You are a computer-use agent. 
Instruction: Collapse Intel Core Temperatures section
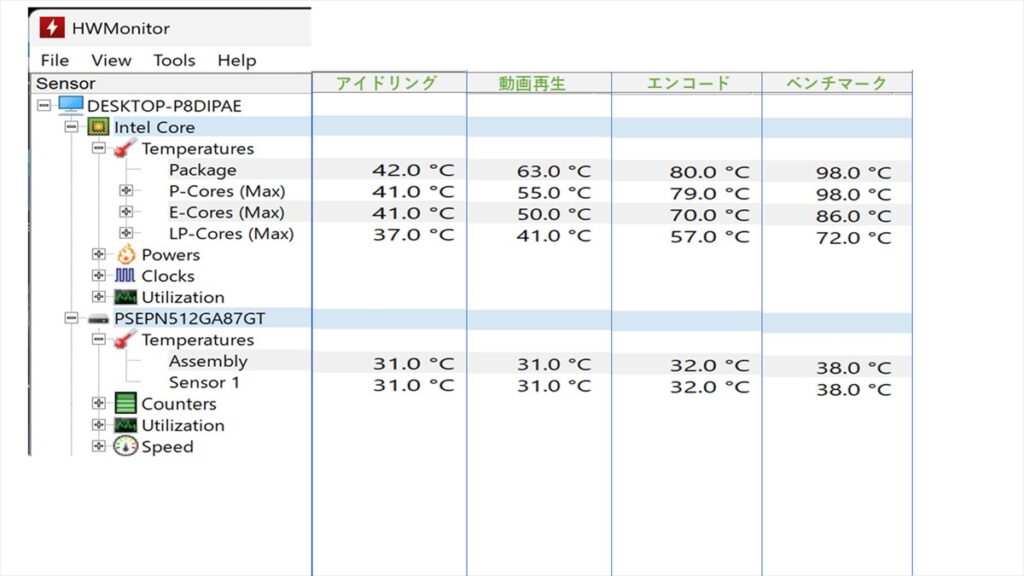(99, 148)
